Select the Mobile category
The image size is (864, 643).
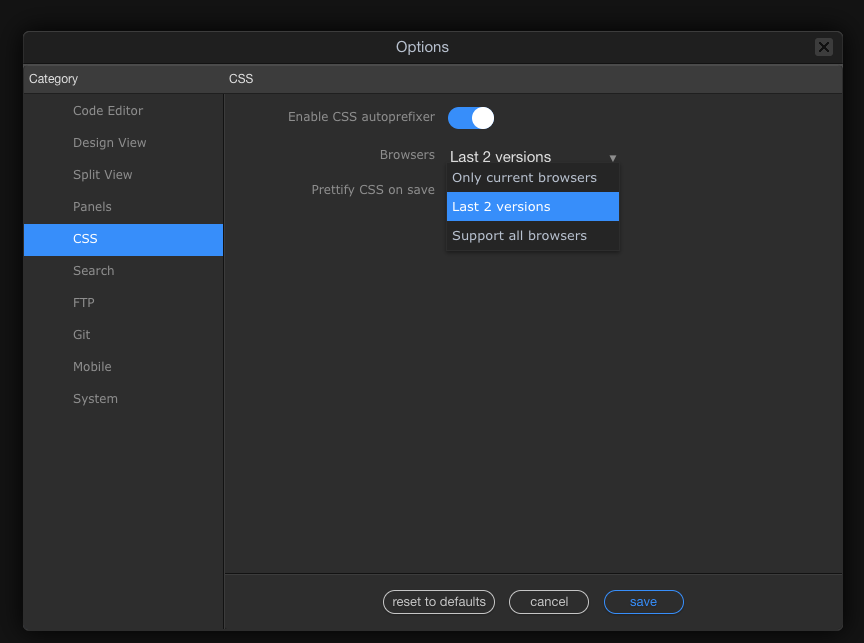pyautogui.click(x=92, y=367)
